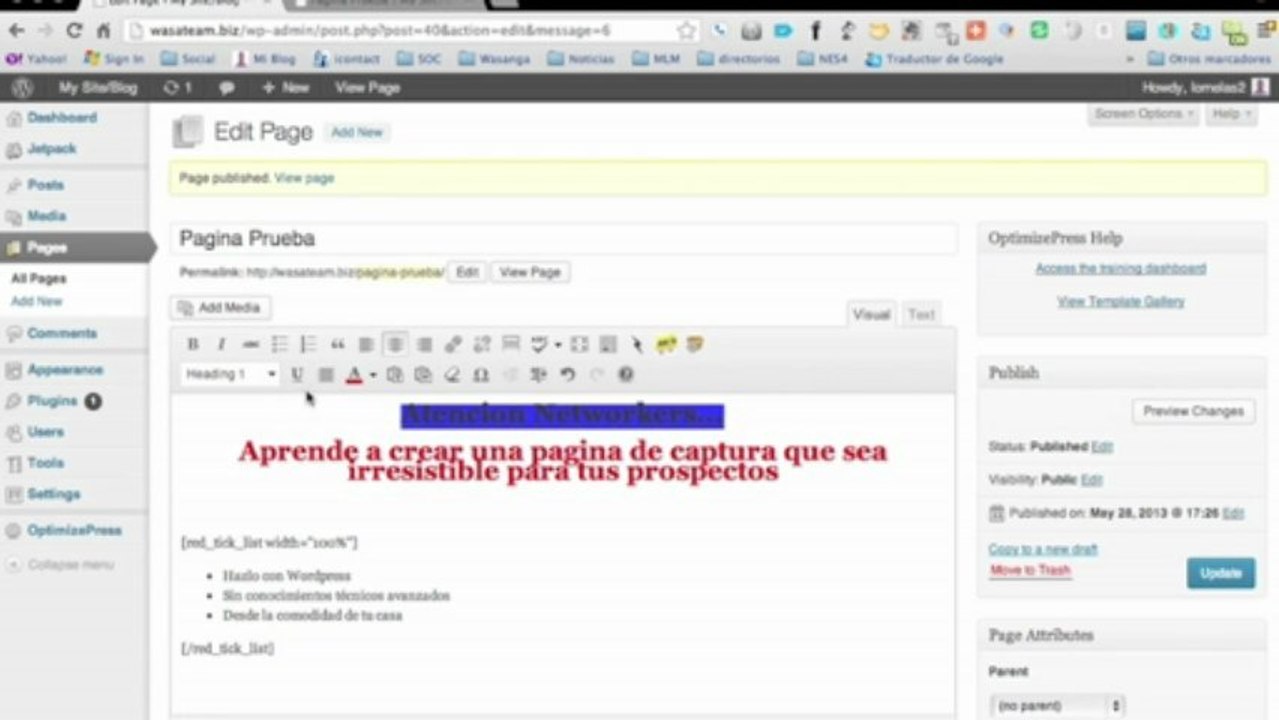Toggle distraction-free fullscreen mode

point(579,344)
